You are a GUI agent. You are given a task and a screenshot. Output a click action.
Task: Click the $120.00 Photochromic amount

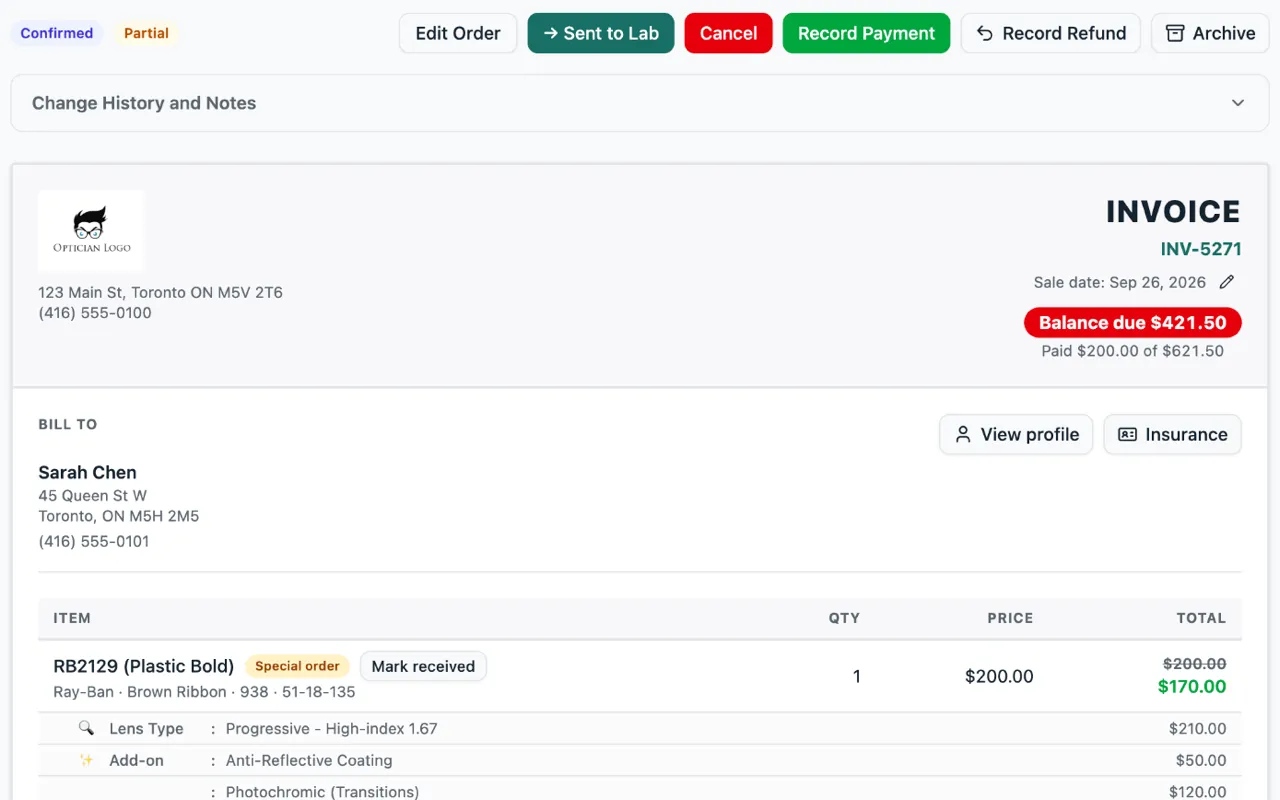(1197, 792)
